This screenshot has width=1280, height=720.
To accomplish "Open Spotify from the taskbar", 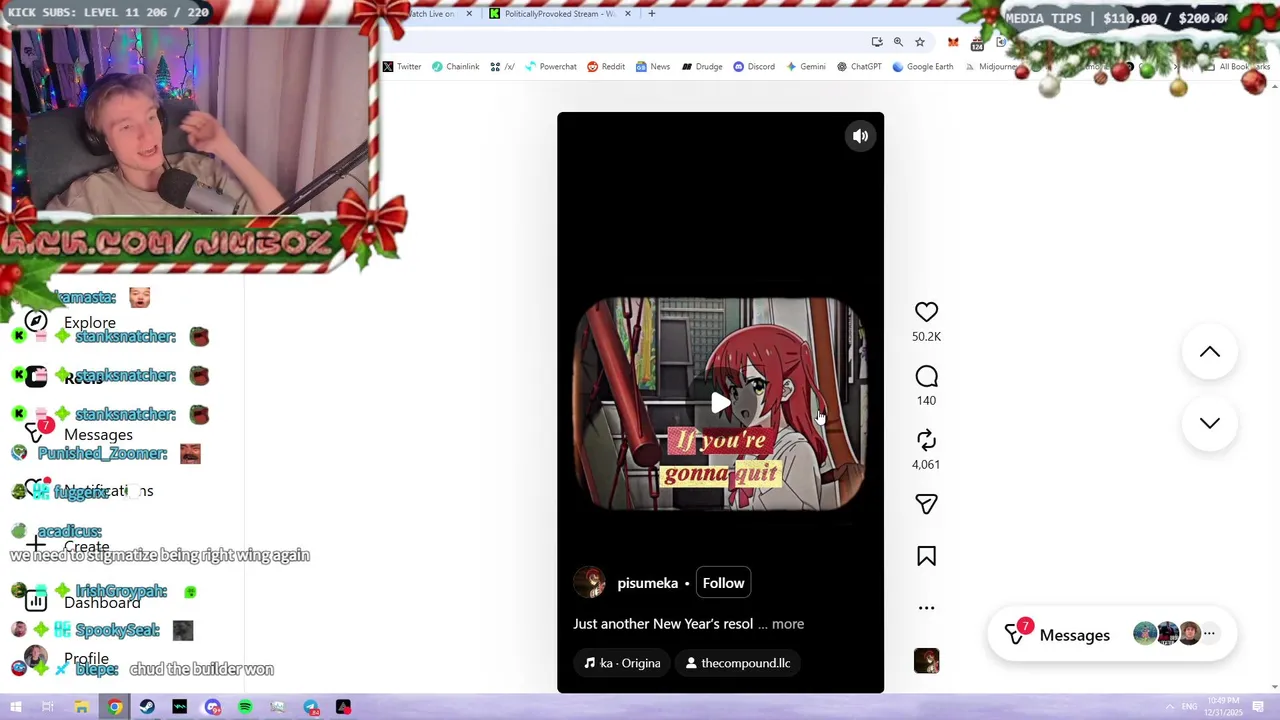I will click(x=245, y=707).
